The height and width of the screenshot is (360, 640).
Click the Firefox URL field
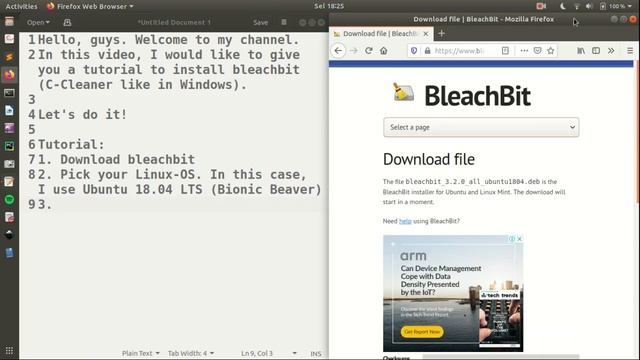(461, 51)
